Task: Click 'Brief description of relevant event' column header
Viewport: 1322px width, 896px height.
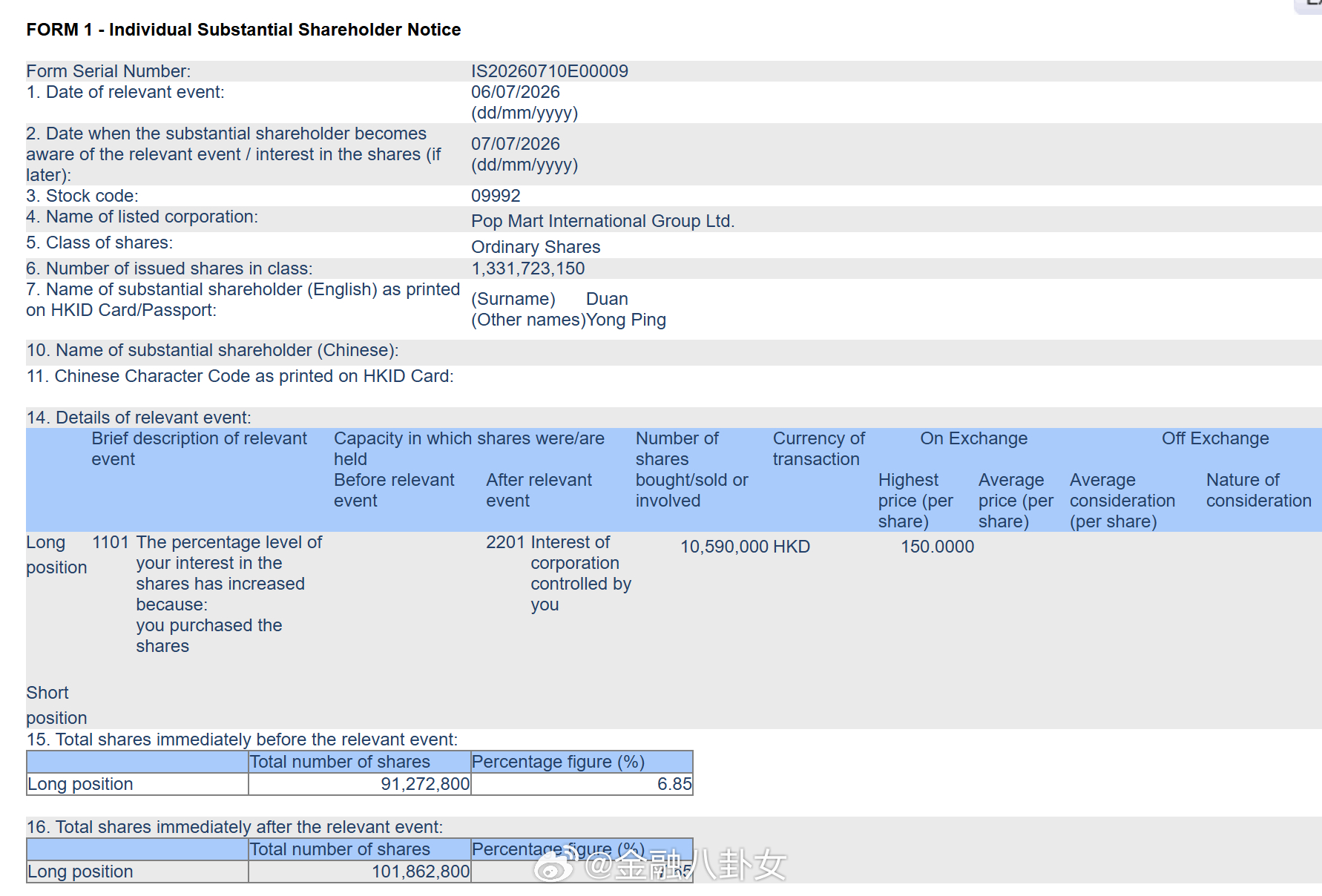Action: 199,449
